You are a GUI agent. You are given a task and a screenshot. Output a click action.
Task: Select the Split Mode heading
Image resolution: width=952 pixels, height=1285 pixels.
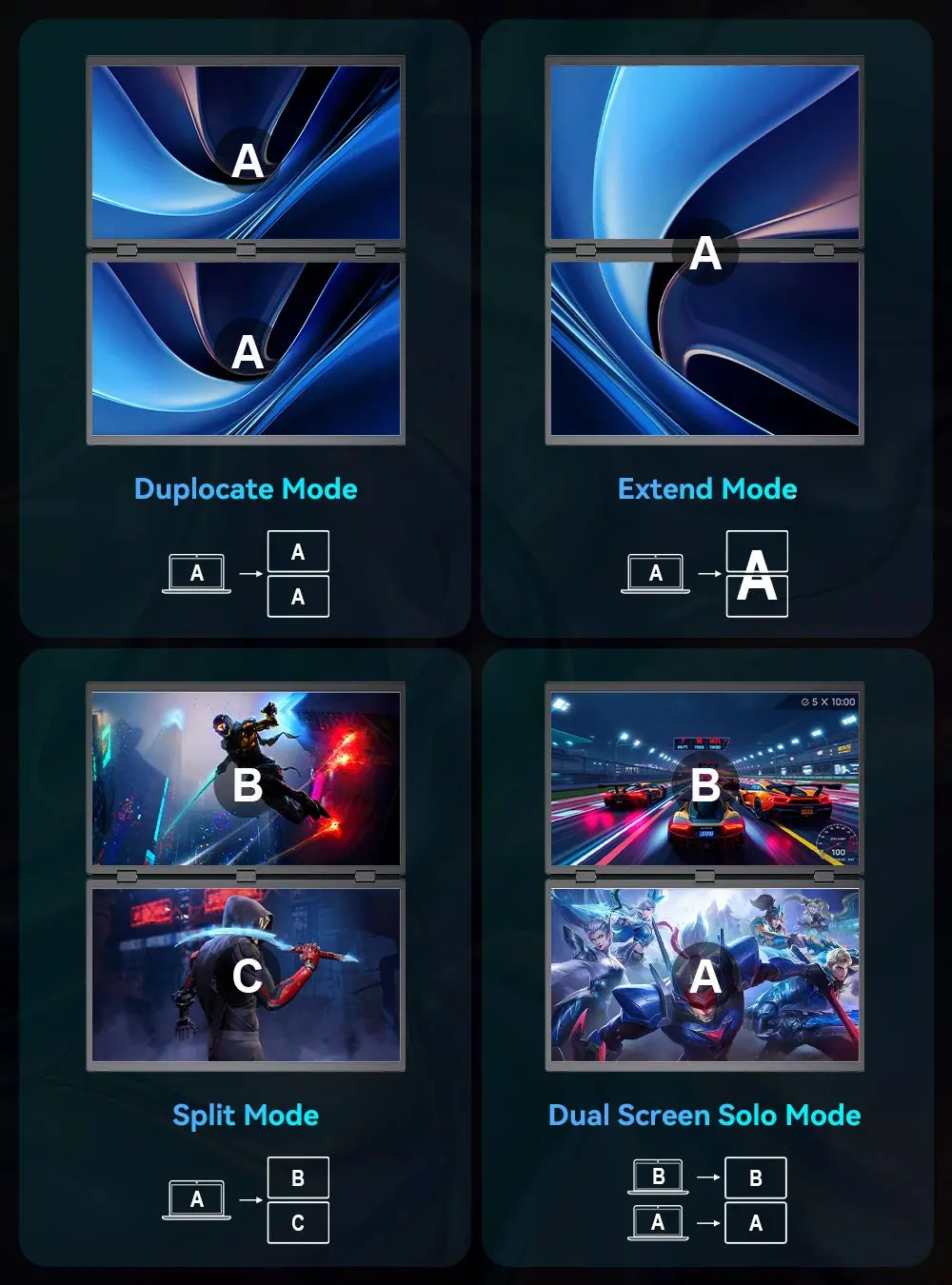point(246,1116)
